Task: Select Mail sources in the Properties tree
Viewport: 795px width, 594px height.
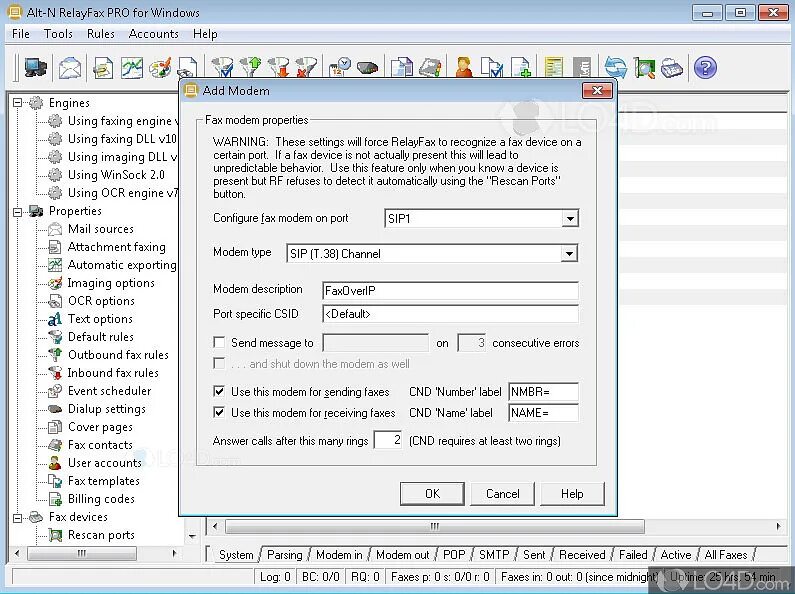Action: pyautogui.click(x=101, y=229)
